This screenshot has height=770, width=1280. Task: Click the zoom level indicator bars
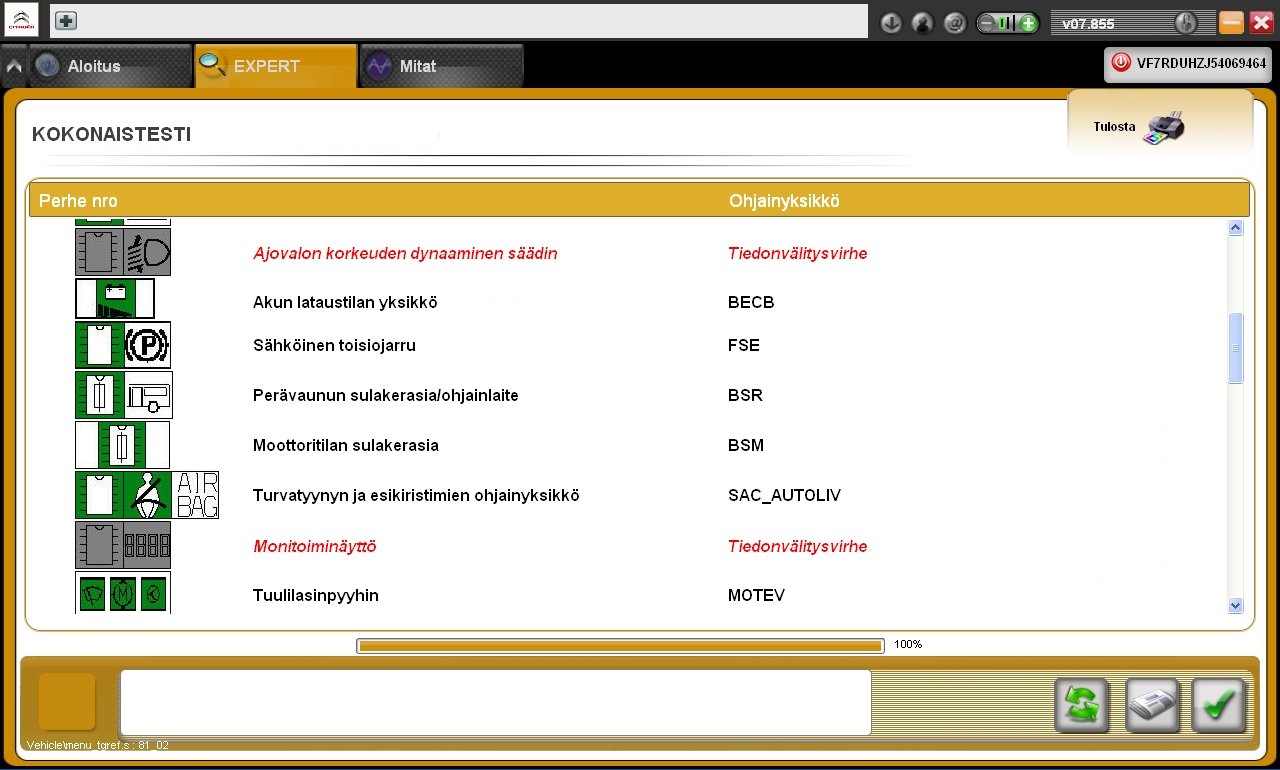[x=1007, y=23]
